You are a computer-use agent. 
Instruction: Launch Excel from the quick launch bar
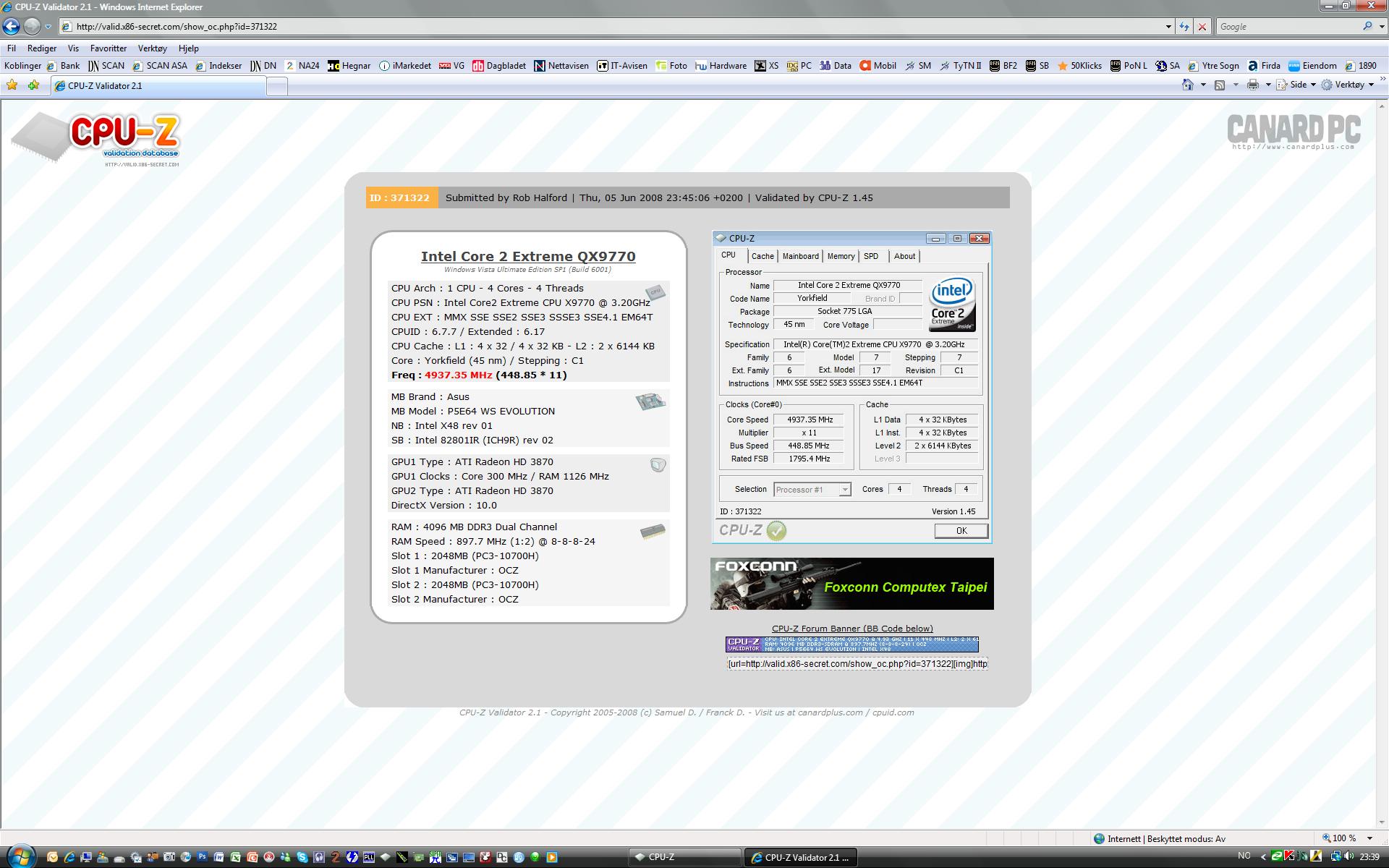point(235,857)
